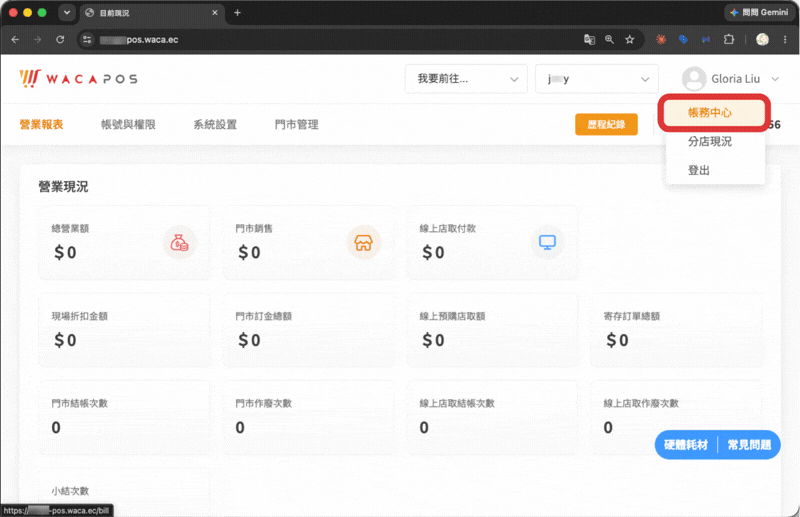Open a new browser tab
Viewport: 800px width, 517px height.
pos(237,13)
